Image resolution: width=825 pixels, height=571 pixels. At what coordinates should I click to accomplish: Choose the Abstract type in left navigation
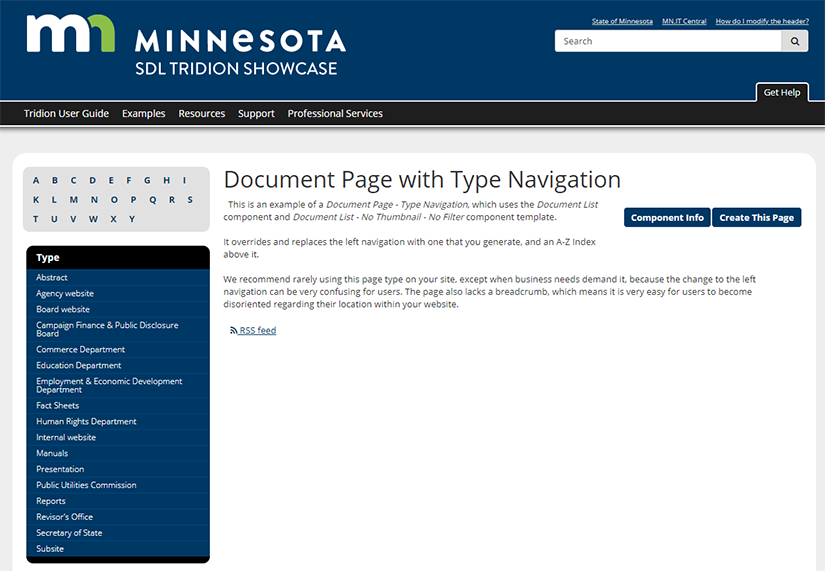(x=52, y=277)
